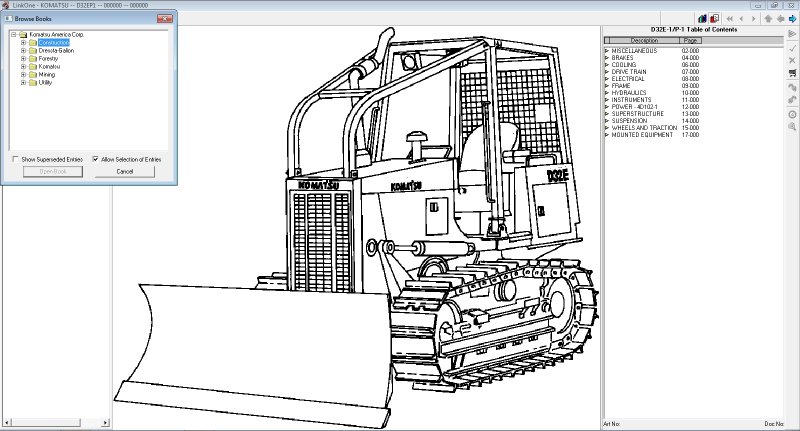Select the FRAME contents entry
Screen dimensions: 800x431
point(621,86)
